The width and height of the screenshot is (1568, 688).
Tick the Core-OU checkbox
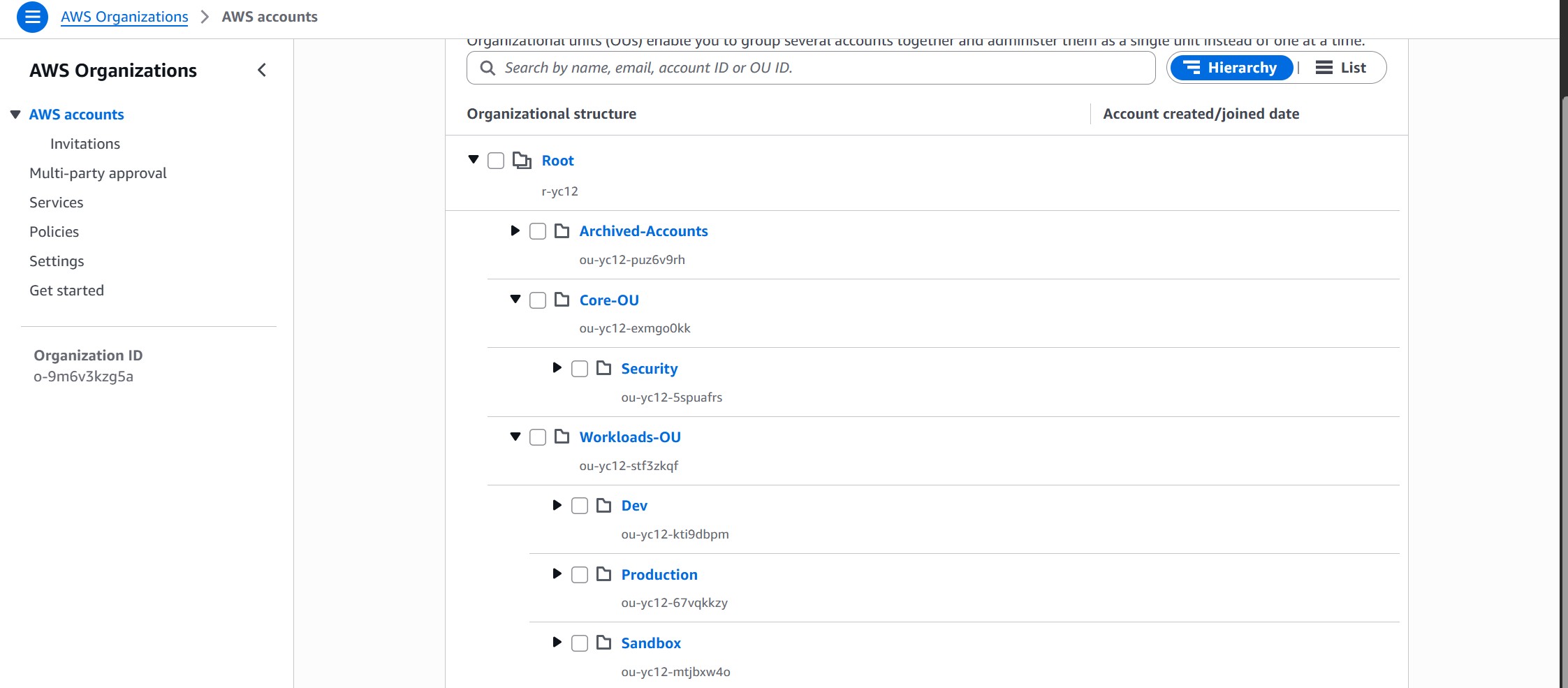[x=538, y=300]
